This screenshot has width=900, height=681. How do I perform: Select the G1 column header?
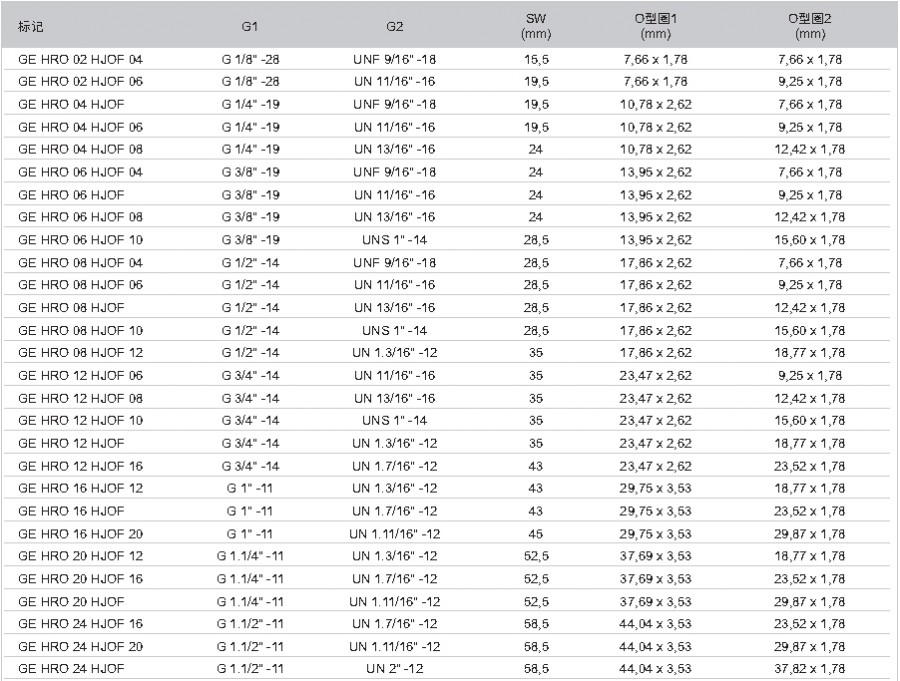pos(250,26)
